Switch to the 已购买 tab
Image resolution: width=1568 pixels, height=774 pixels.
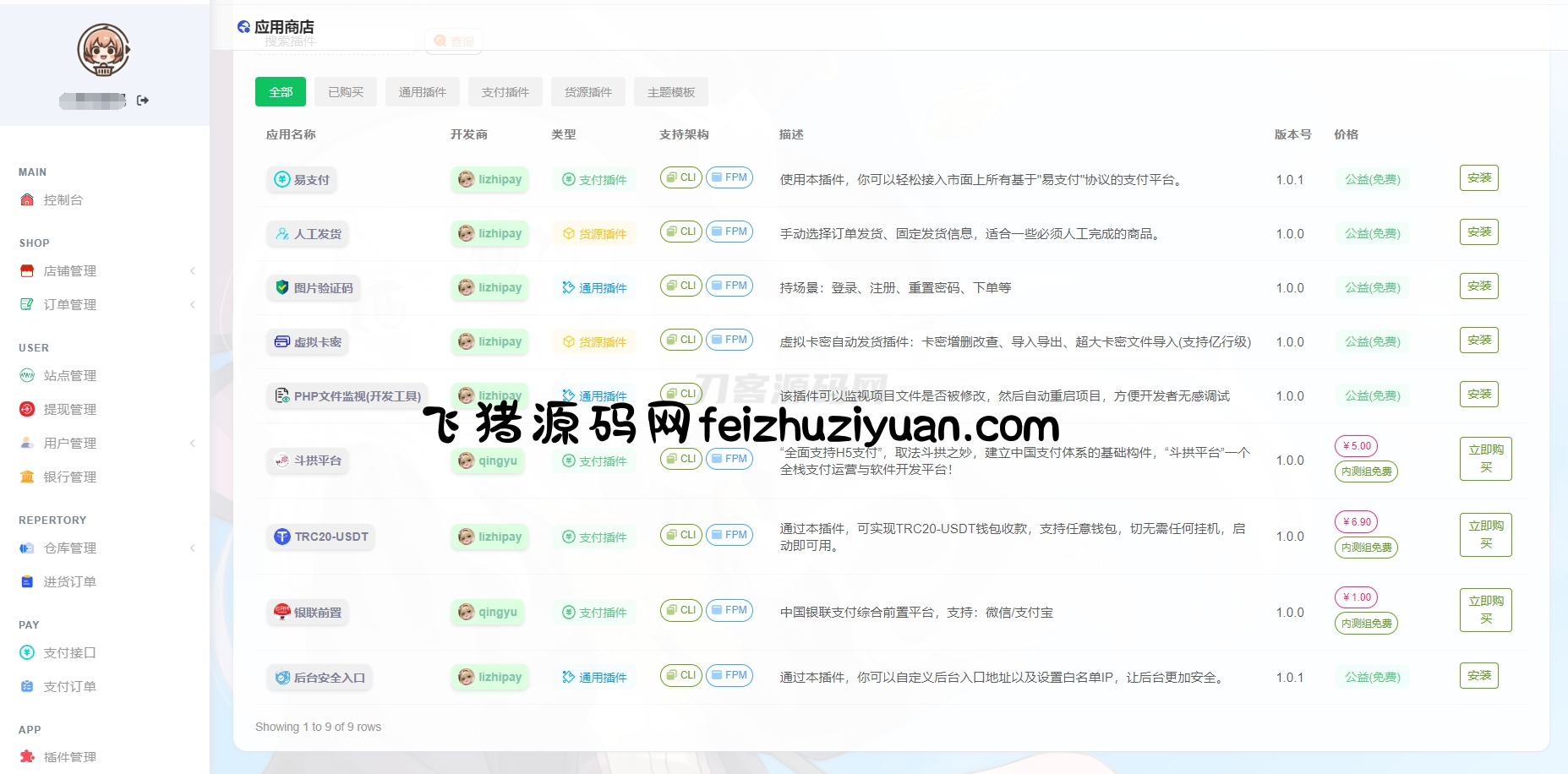pyautogui.click(x=346, y=92)
